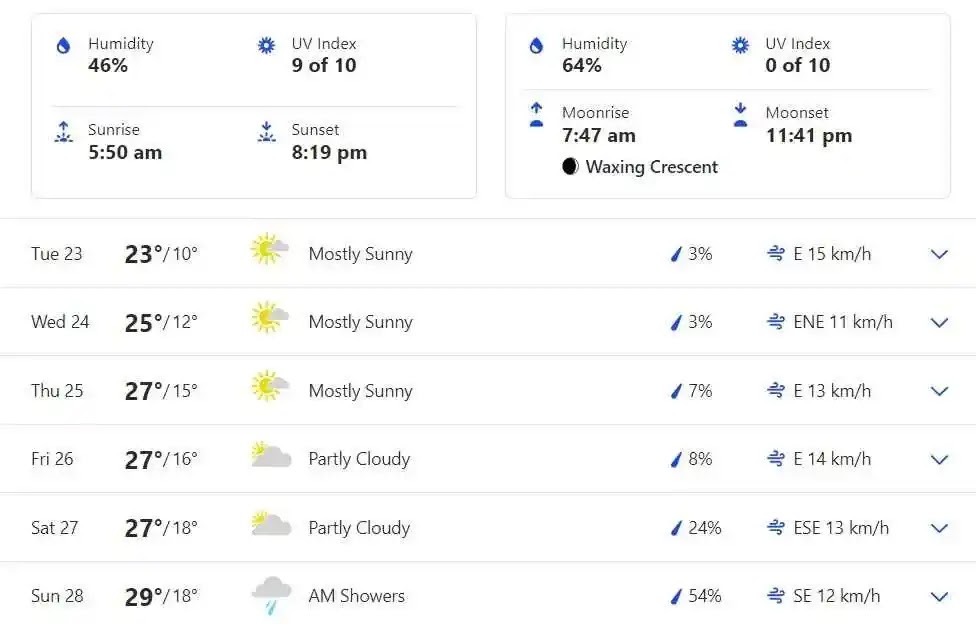
Task: Click the moonset icon beside 11:41 pm
Action: coord(740,115)
